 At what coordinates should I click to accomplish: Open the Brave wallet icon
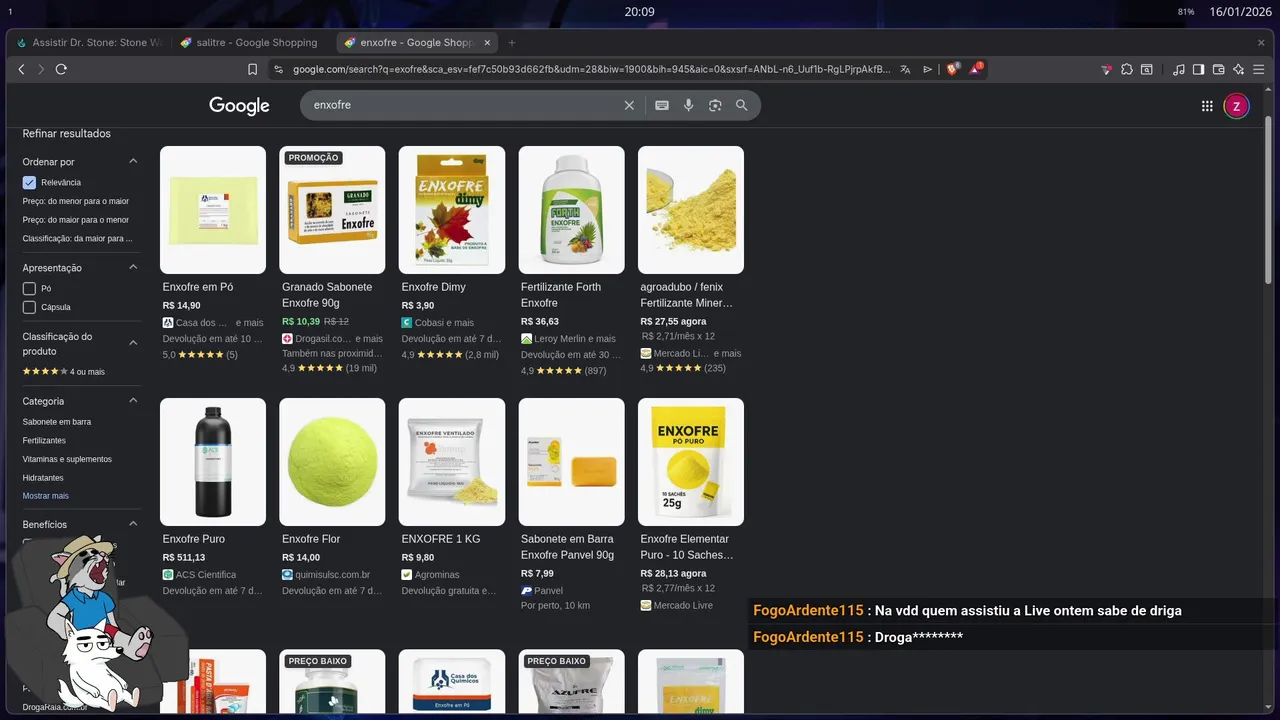coord(1219,69)
